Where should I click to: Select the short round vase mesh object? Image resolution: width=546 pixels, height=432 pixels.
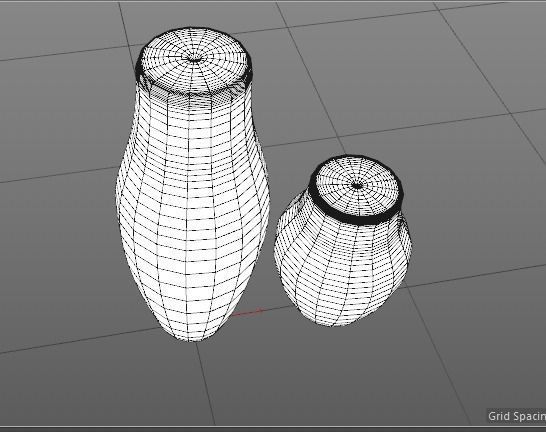(x=343, y=241)
